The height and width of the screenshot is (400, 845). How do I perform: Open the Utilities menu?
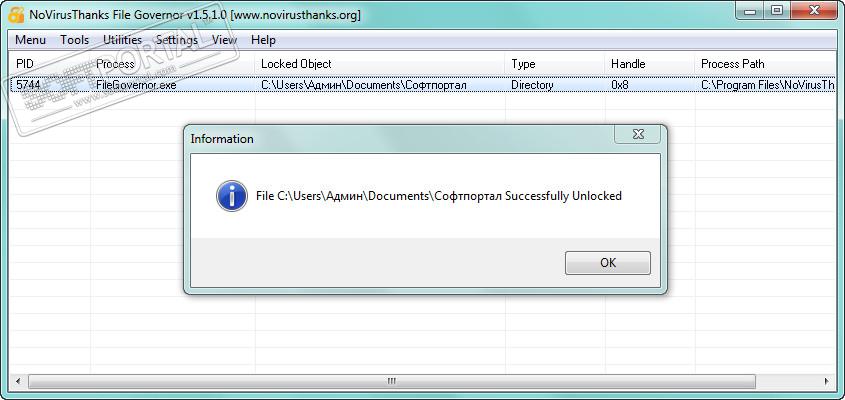pyautogui.click(x=122, y=40)
